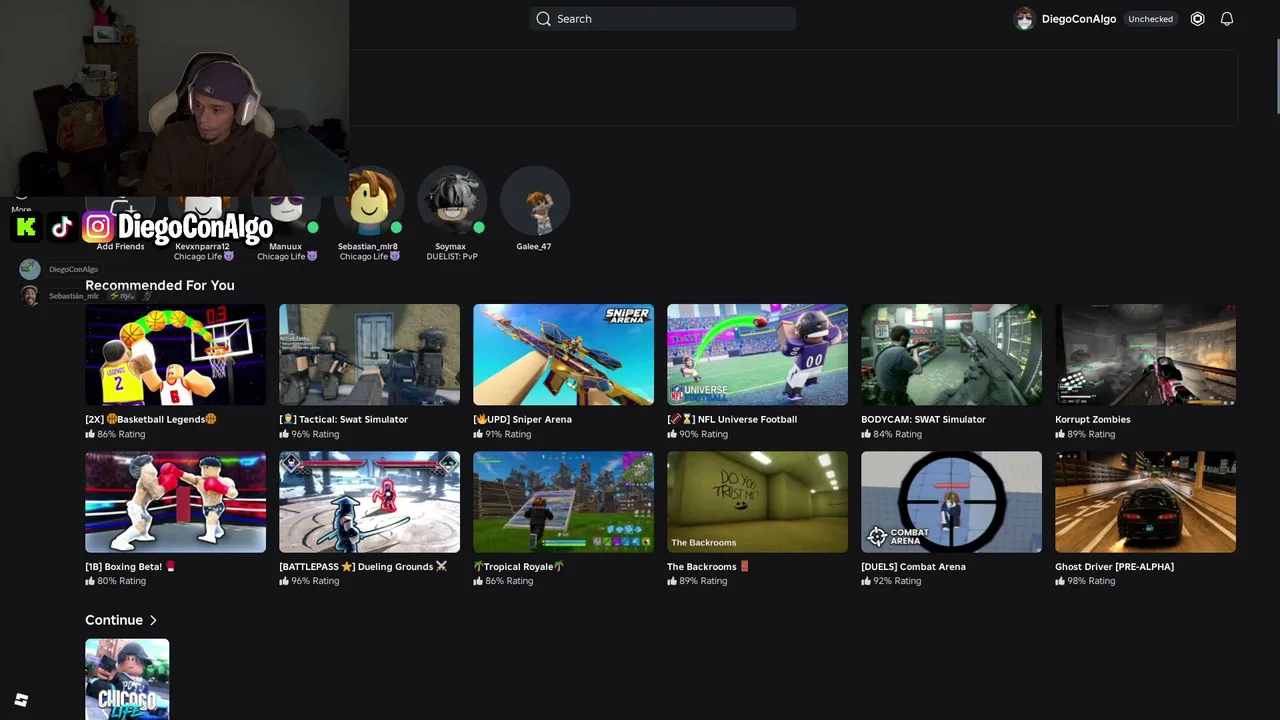
Task: Open the Dueling Grounds game thumbnail
Action: [370, 502]
